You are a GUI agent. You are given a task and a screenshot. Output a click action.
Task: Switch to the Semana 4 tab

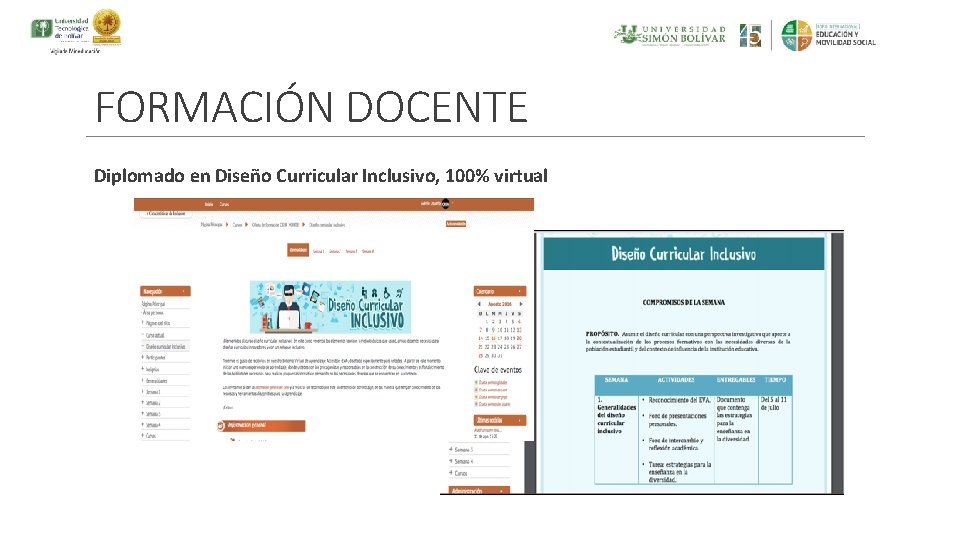click(x=367, y=251)
